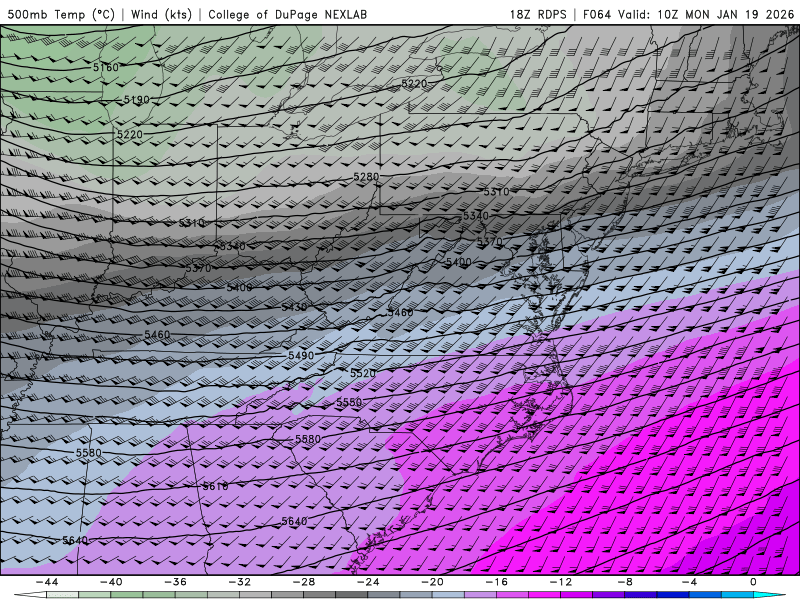This screenshot has width=800, height=600.
Task: Click the 5490 contour label
Action: point(301,356)
